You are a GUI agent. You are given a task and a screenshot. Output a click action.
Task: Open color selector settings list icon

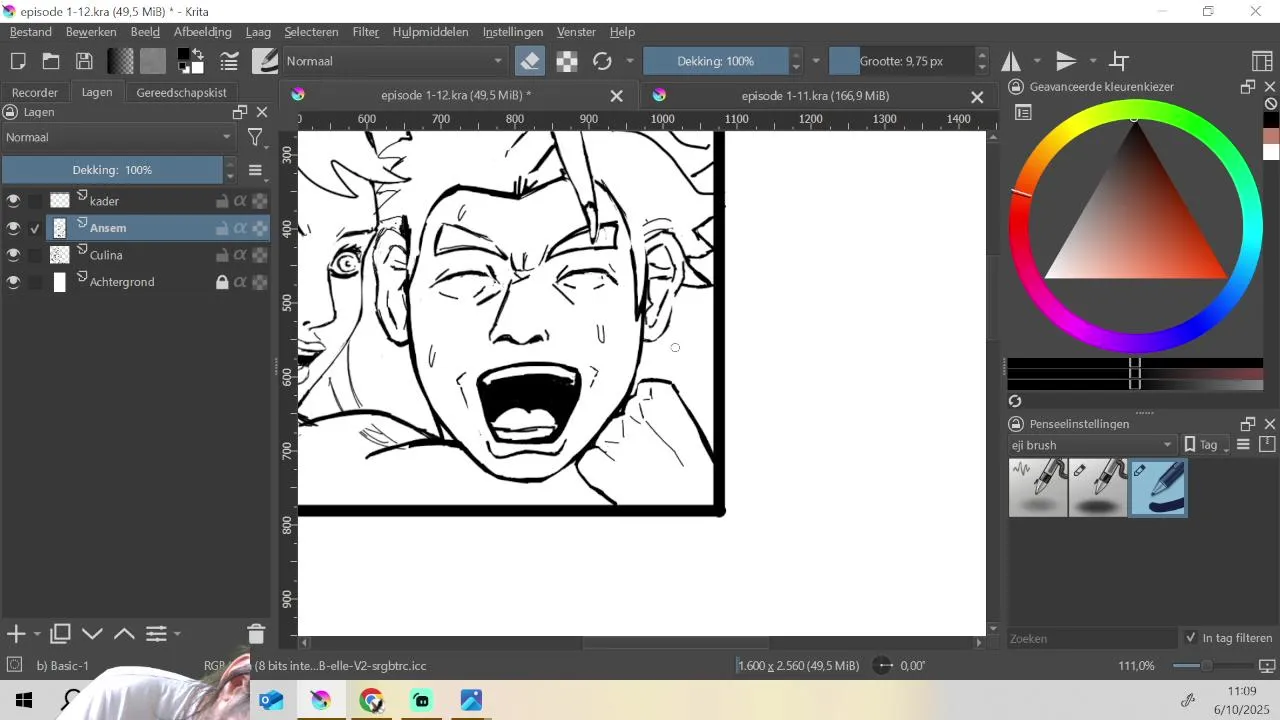tap(1023, 113)
